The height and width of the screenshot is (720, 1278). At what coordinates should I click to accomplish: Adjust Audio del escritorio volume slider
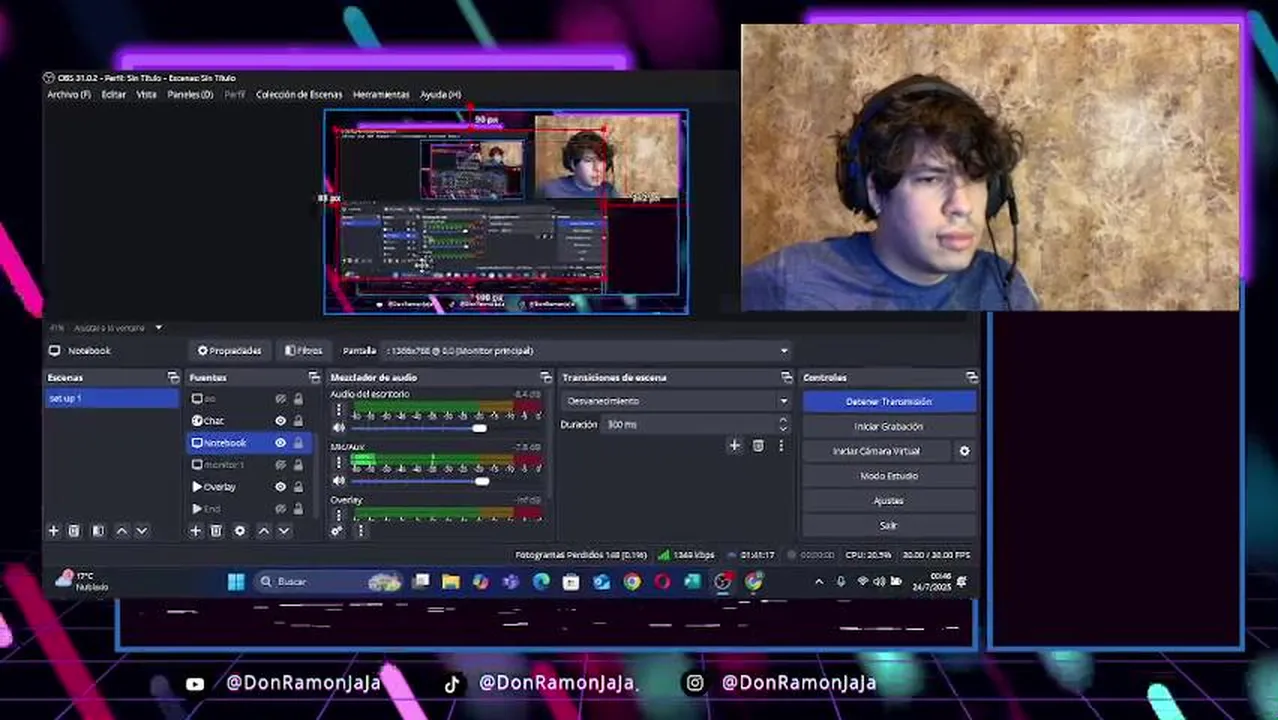(x=446, y=428)
